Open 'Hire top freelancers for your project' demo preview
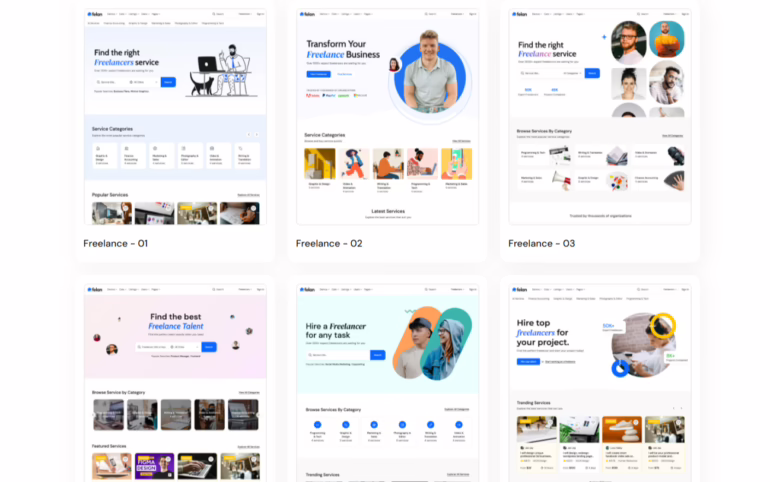 pos(600,383)
